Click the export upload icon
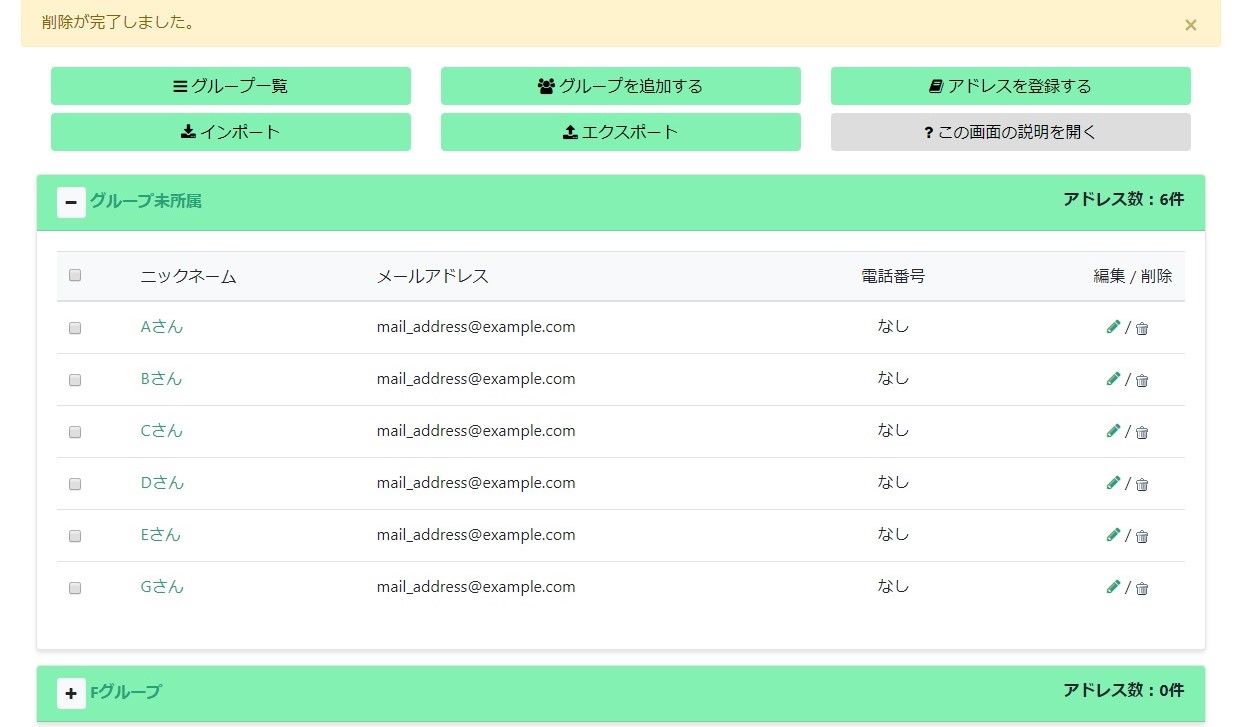 click(x=570, y=132)
